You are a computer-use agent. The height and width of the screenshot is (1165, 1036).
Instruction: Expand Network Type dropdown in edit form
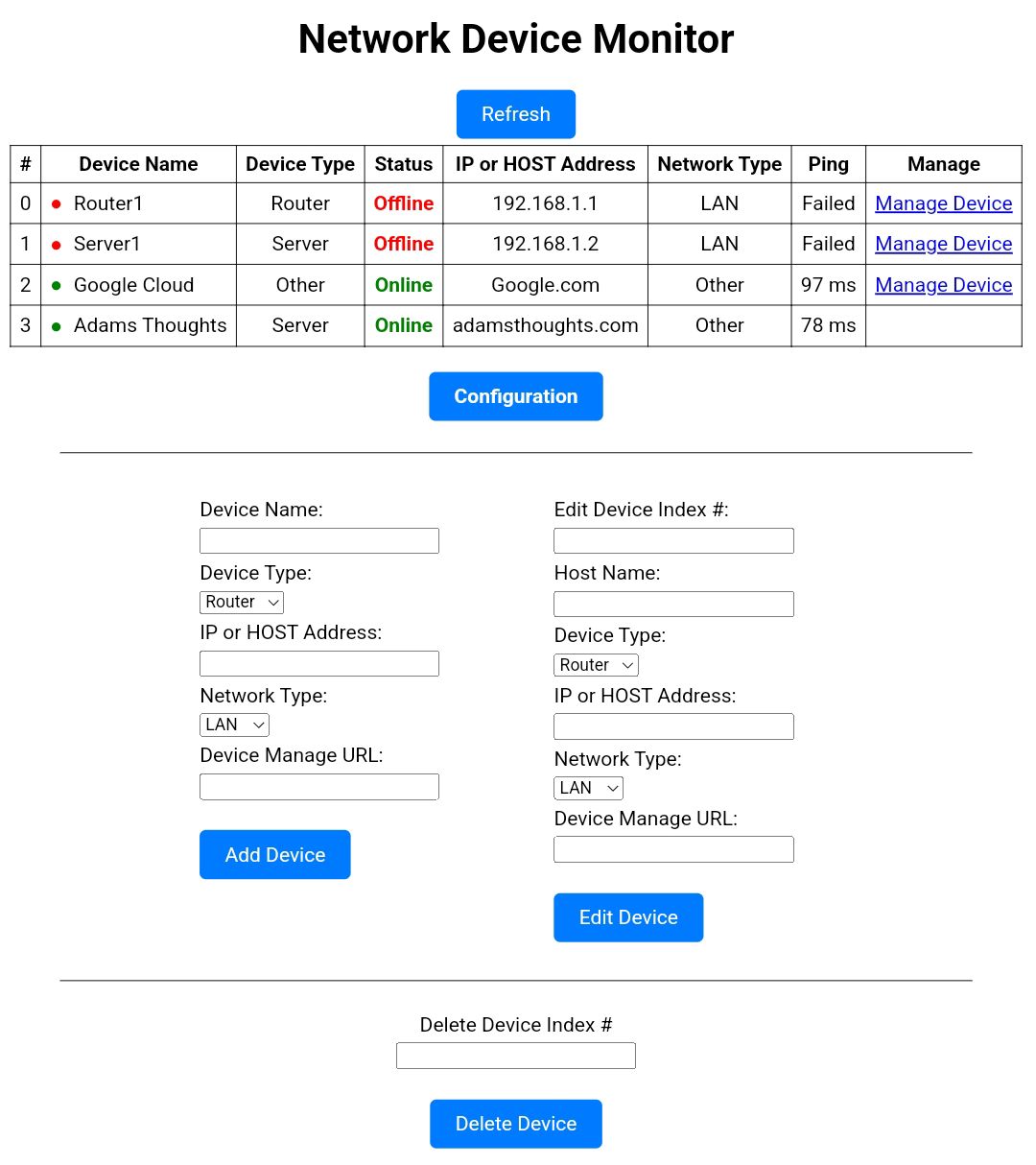588,788
